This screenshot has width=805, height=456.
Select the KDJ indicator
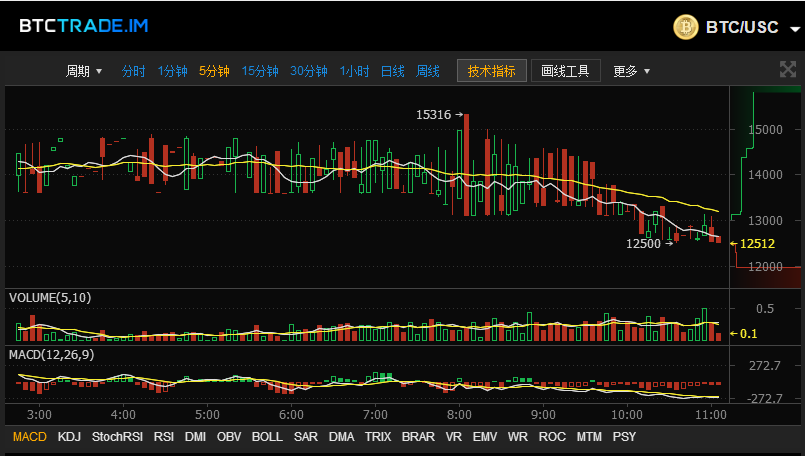click(x=69, y=437)
